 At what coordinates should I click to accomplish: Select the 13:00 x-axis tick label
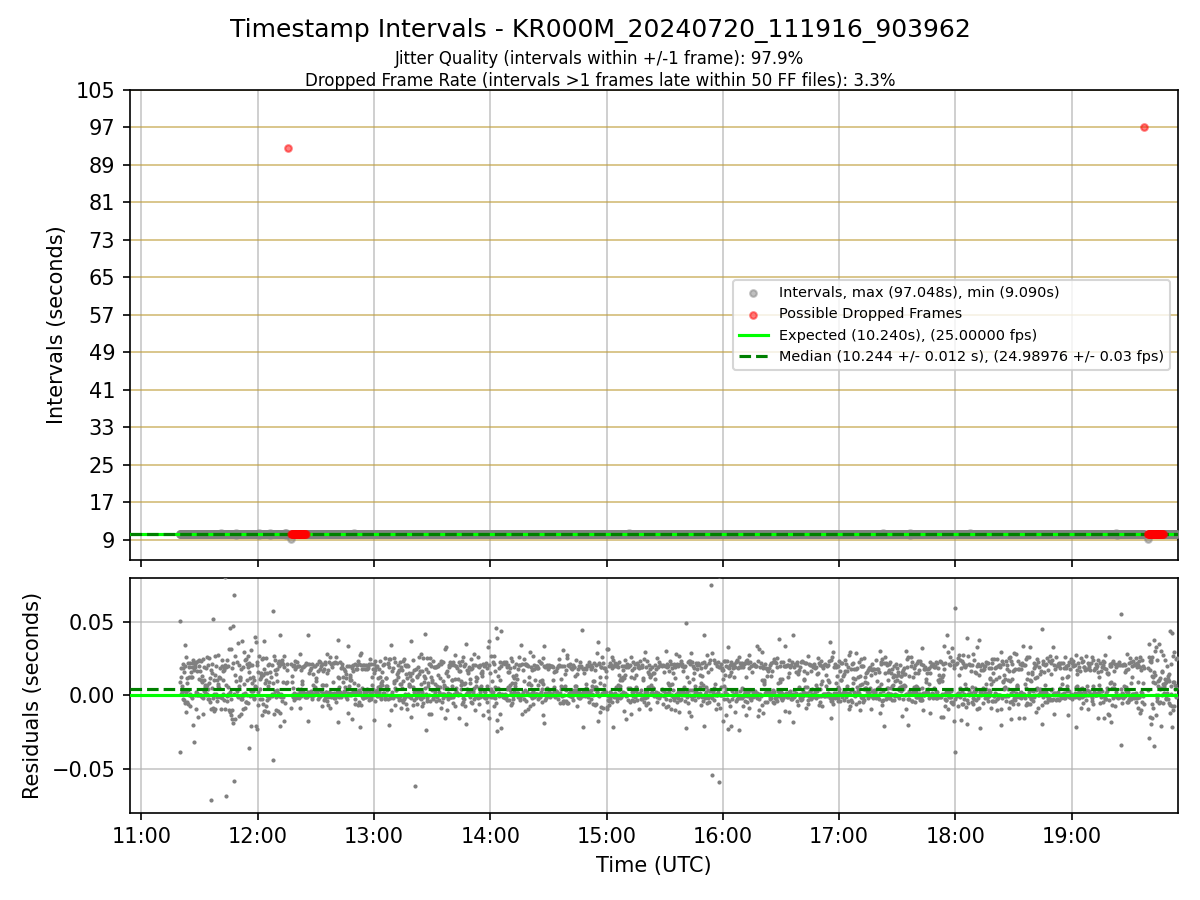click(x=374, y=837)
